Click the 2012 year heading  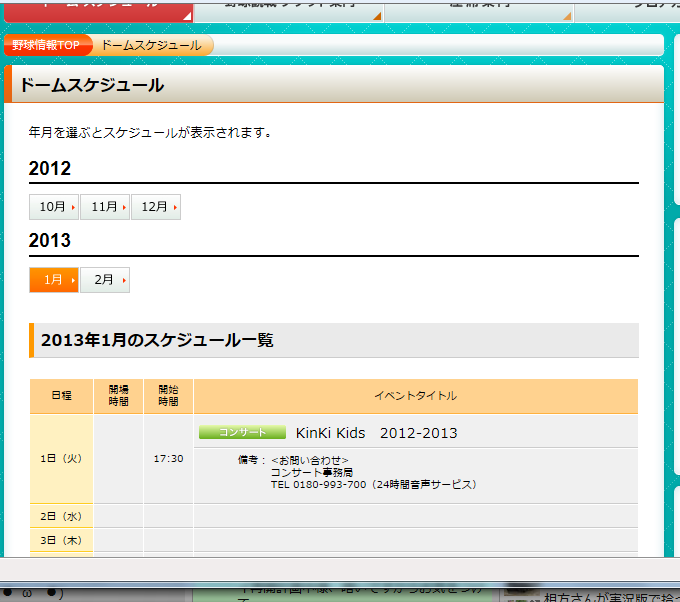click(49, 168)
